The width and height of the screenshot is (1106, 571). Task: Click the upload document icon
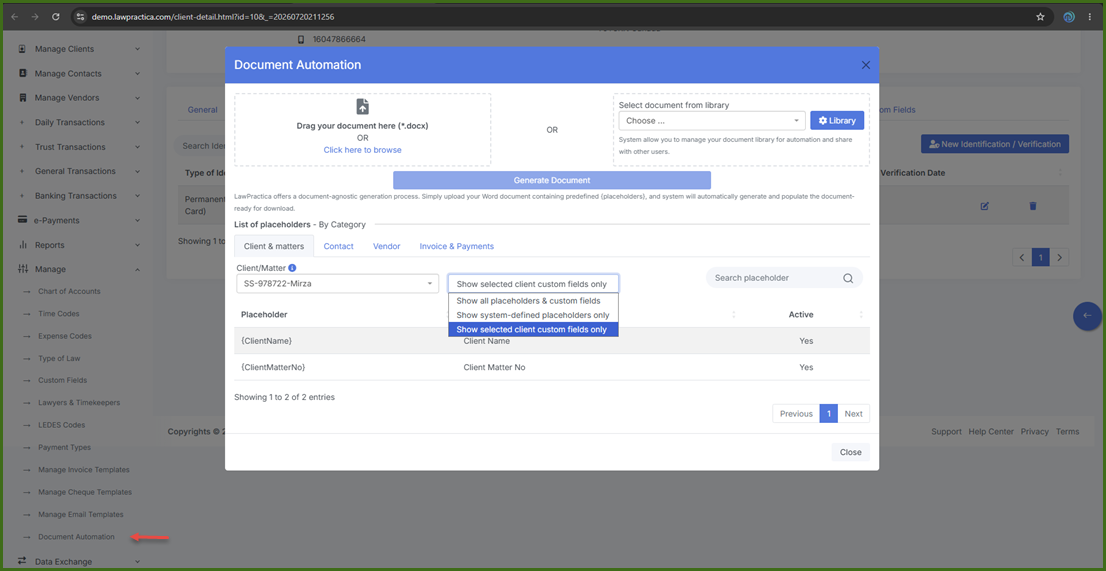[x=363, y=106]
